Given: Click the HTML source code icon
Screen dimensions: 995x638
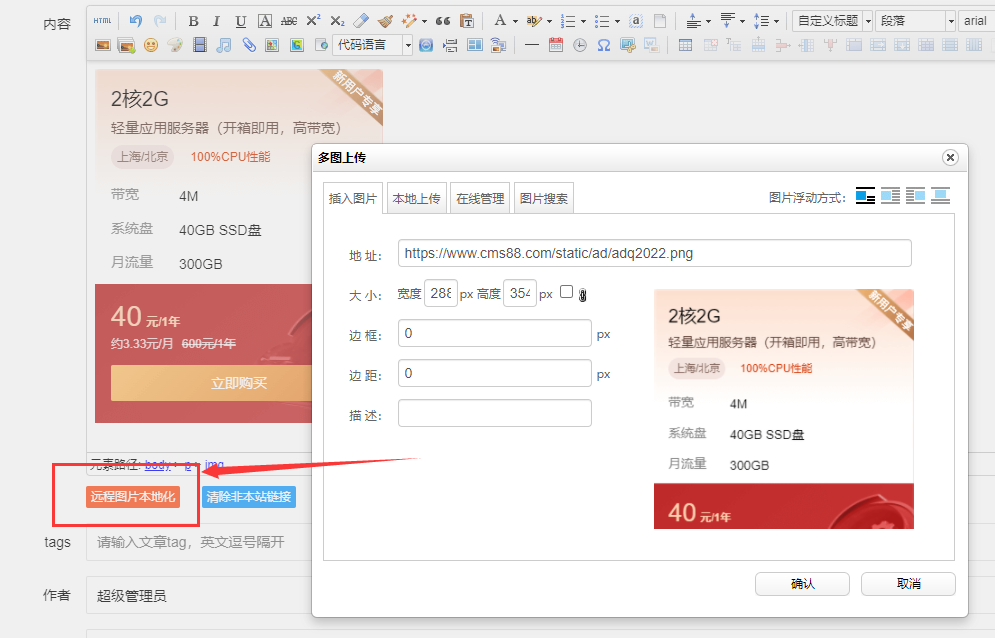Looking at the screenshot, I should click(x=103, y=20).
